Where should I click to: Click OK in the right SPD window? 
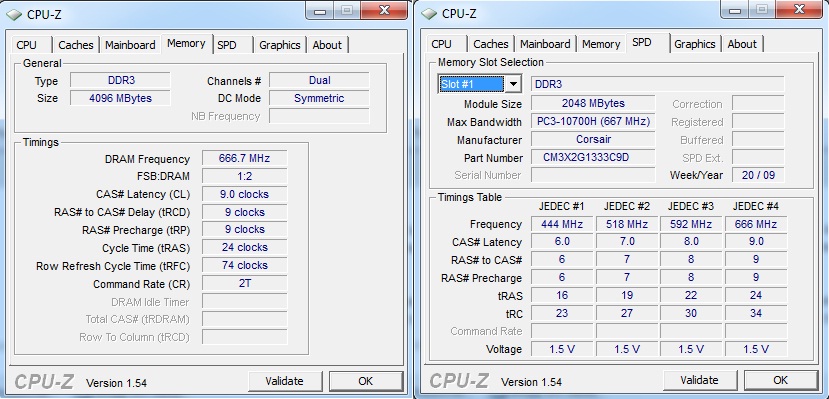(780, 380)
